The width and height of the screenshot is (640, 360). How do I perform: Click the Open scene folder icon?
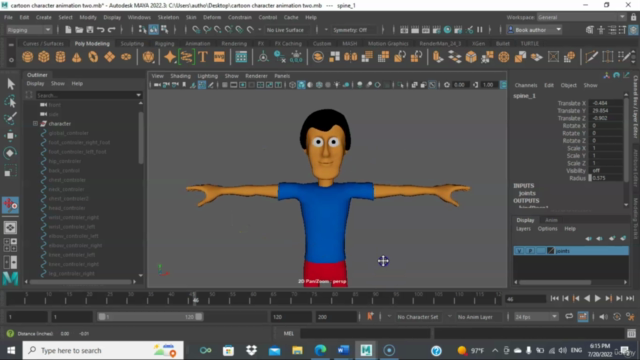click(x=79, y=30)
